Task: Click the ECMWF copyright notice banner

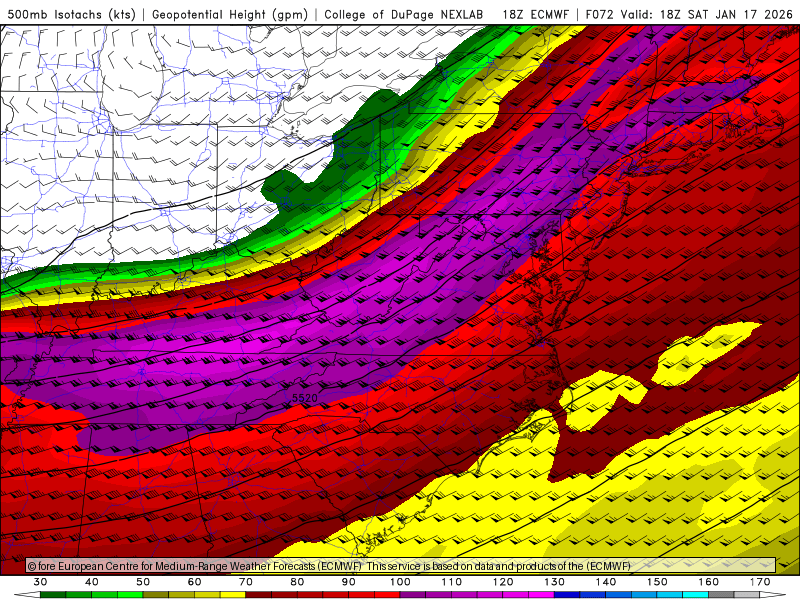Action: click(401, 566)
